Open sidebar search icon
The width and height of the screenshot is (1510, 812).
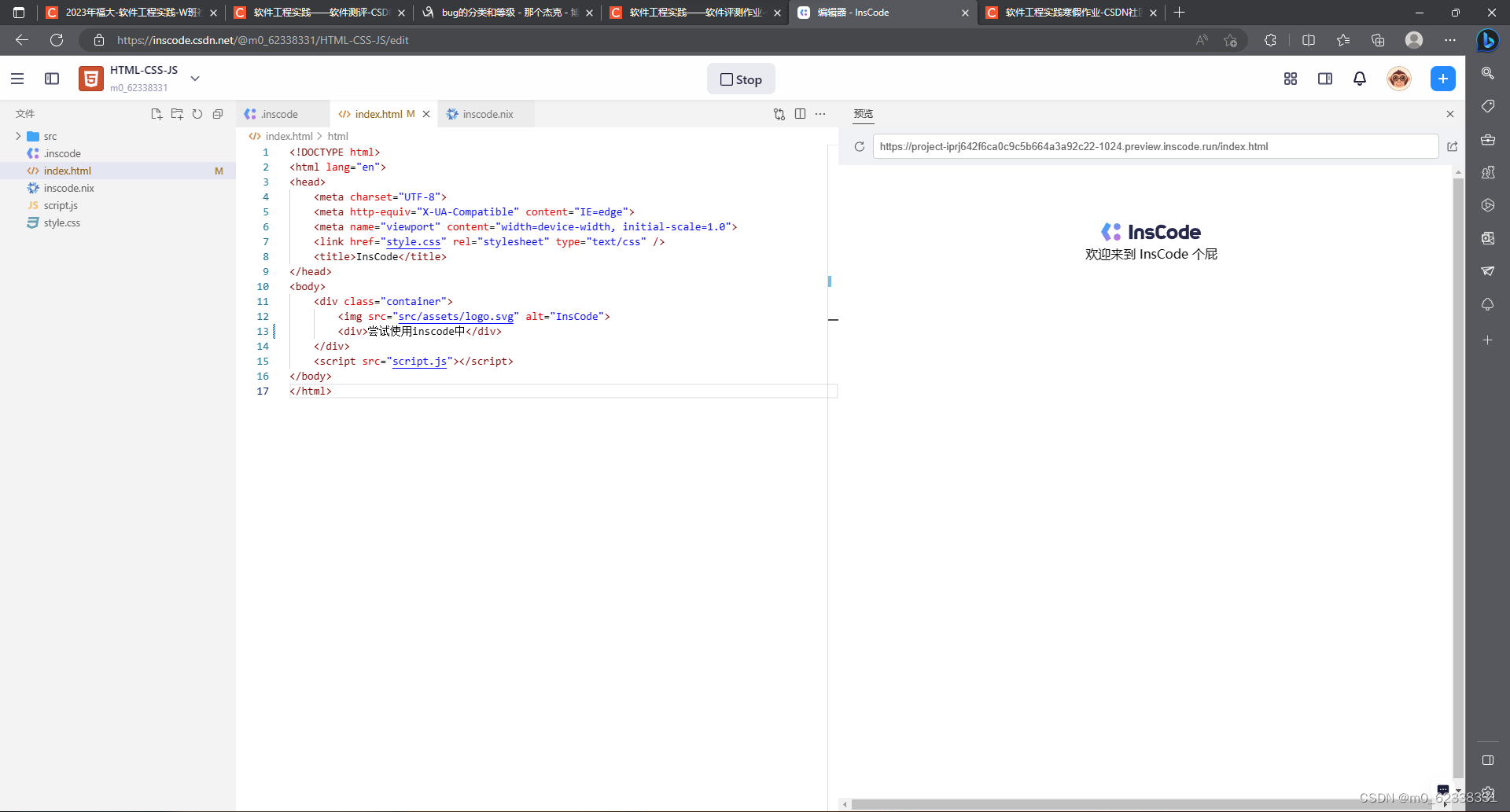pos(1488,73)
